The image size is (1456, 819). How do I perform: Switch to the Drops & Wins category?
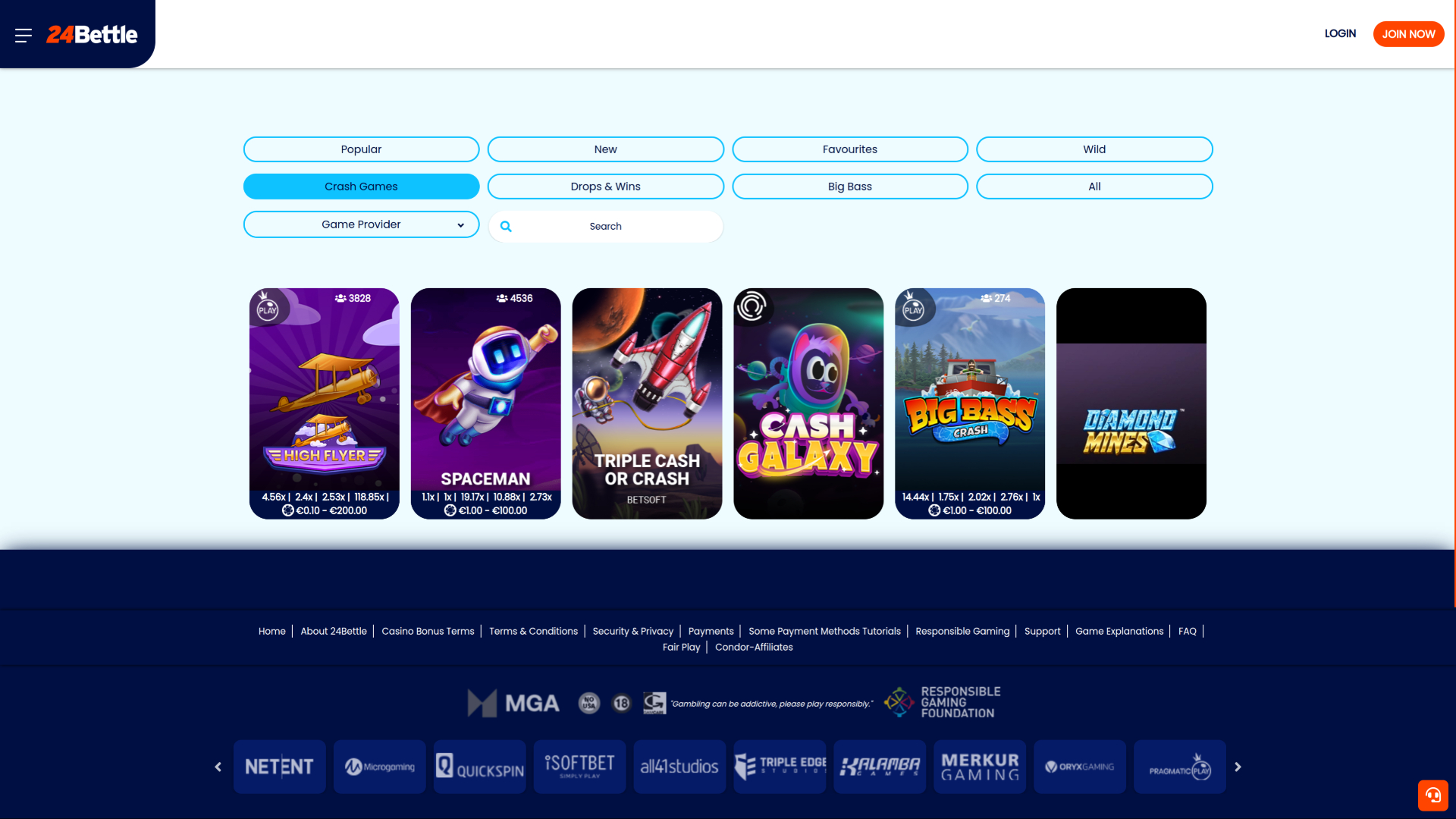[605, 186]
